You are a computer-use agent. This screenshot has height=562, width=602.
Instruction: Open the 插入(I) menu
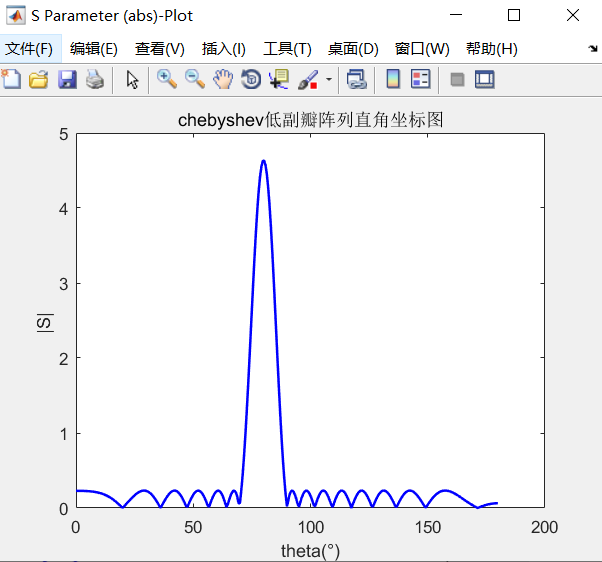(x=223, y=49)
